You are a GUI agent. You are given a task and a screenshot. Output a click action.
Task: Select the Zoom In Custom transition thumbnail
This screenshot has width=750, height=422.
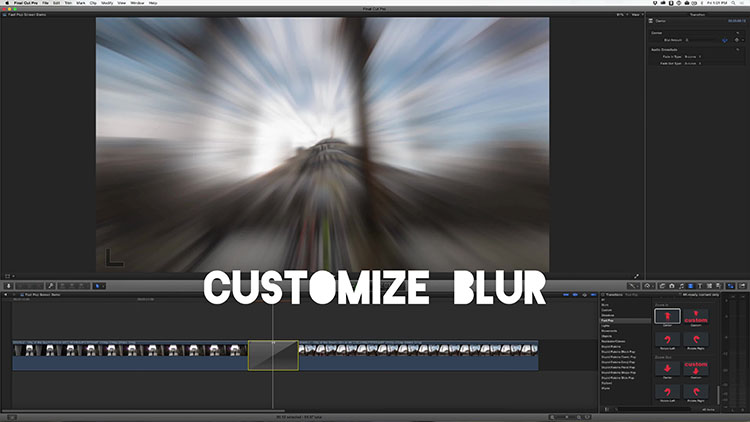pyautogui.click(x=696, y=316)
